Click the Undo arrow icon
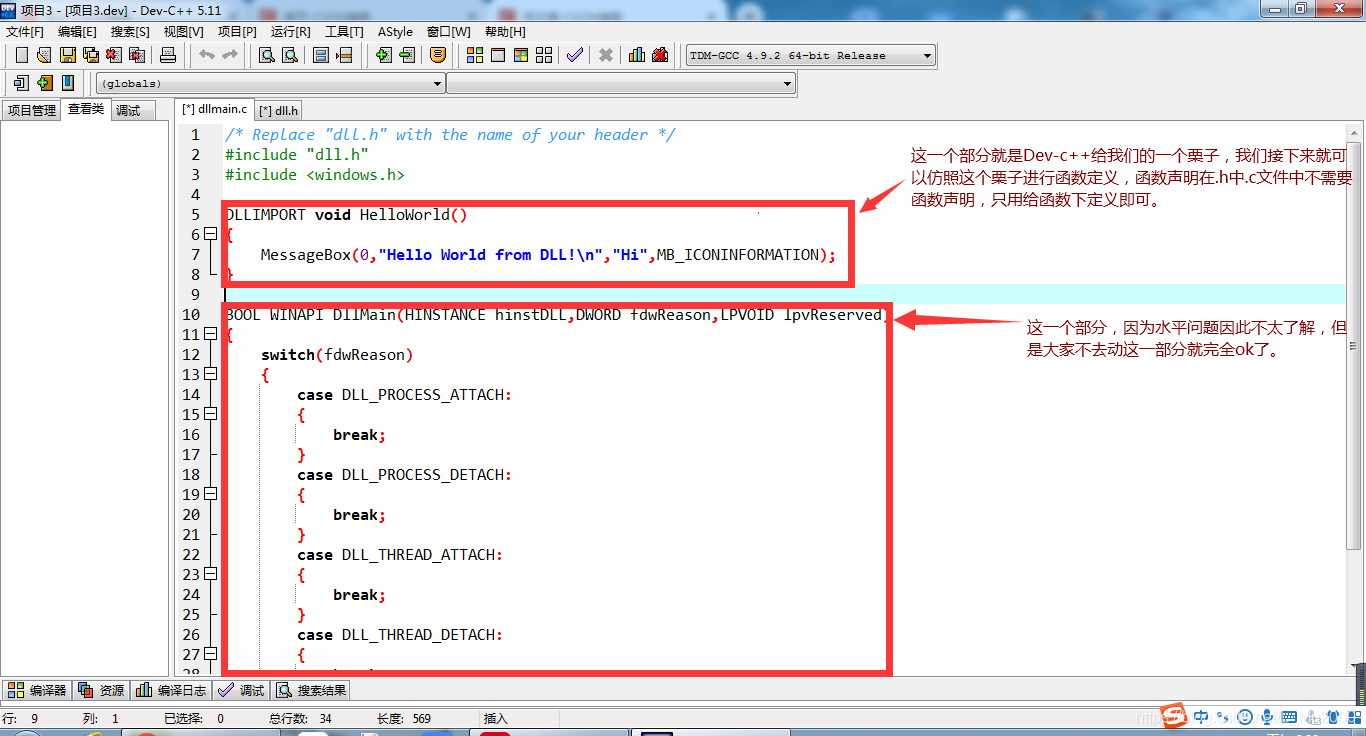The height and width of the screenshot is (736, 1366). [207, 55]
